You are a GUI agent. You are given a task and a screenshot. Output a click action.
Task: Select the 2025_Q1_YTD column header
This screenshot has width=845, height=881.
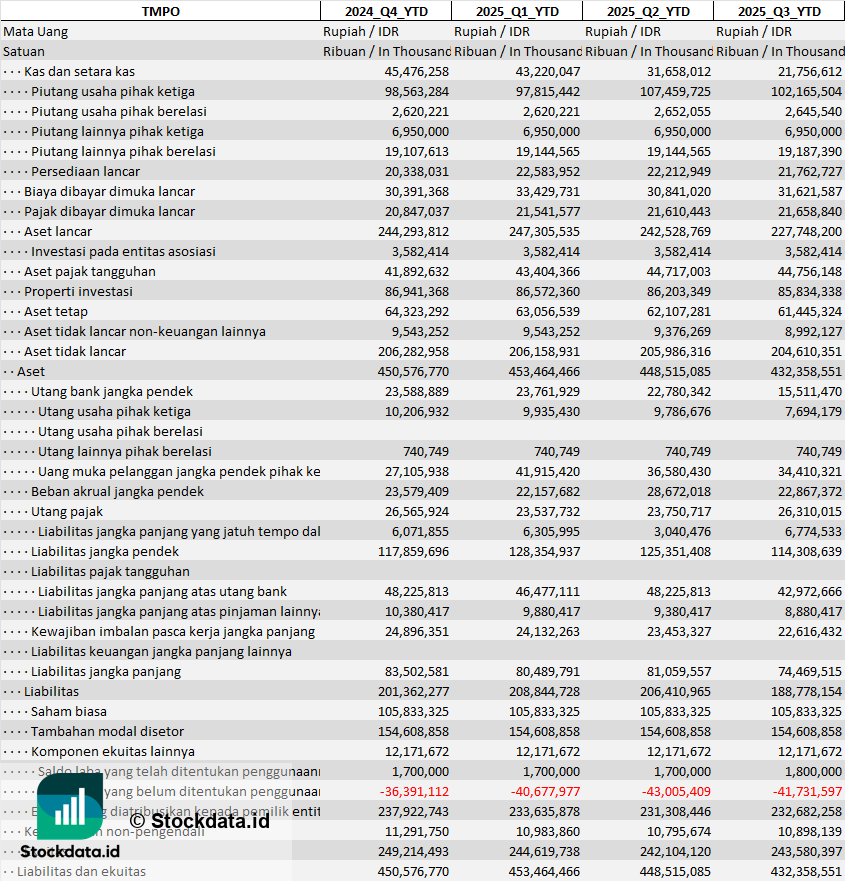(x=517, y=11)
